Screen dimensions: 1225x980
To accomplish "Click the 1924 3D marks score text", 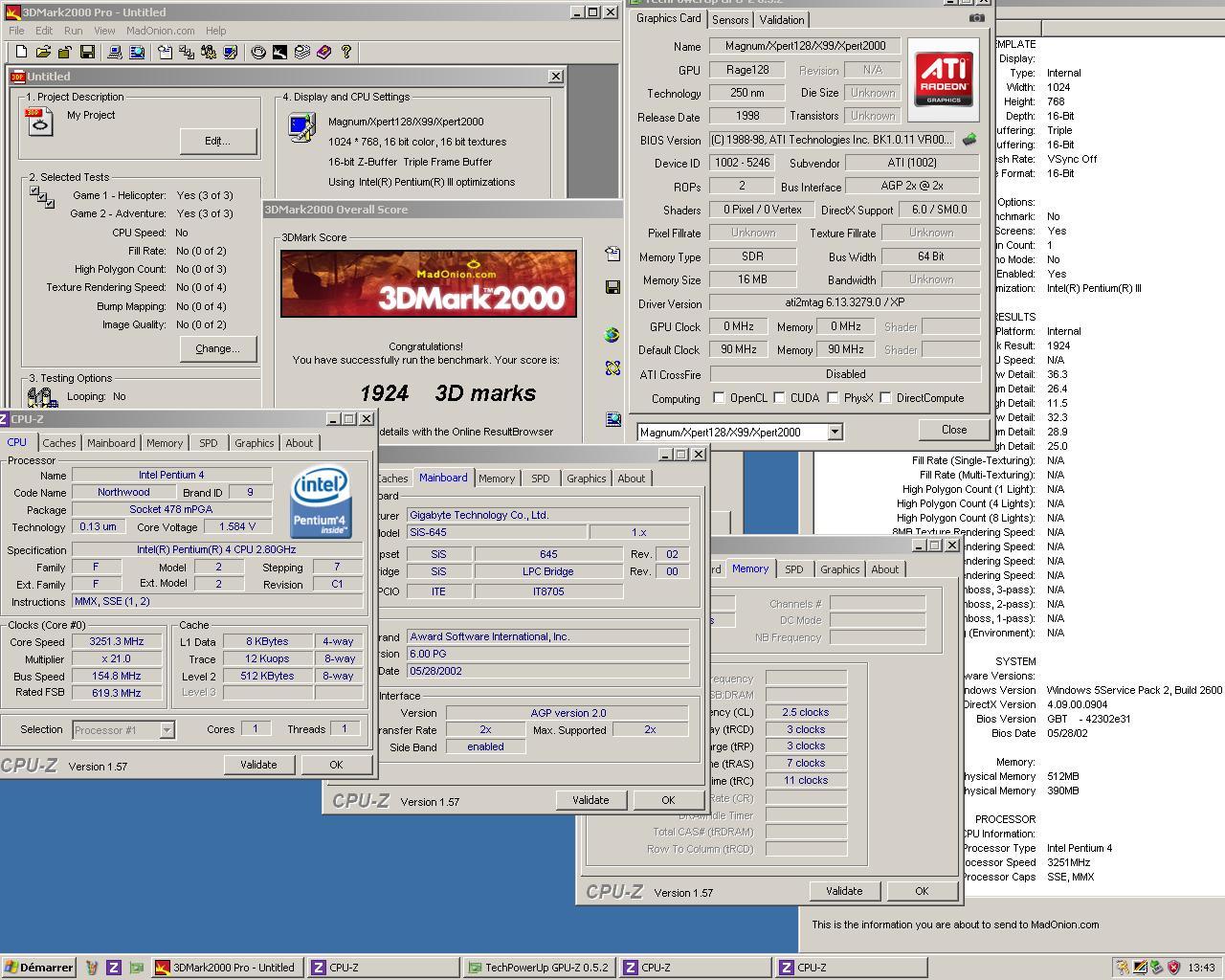I will 447,393.
